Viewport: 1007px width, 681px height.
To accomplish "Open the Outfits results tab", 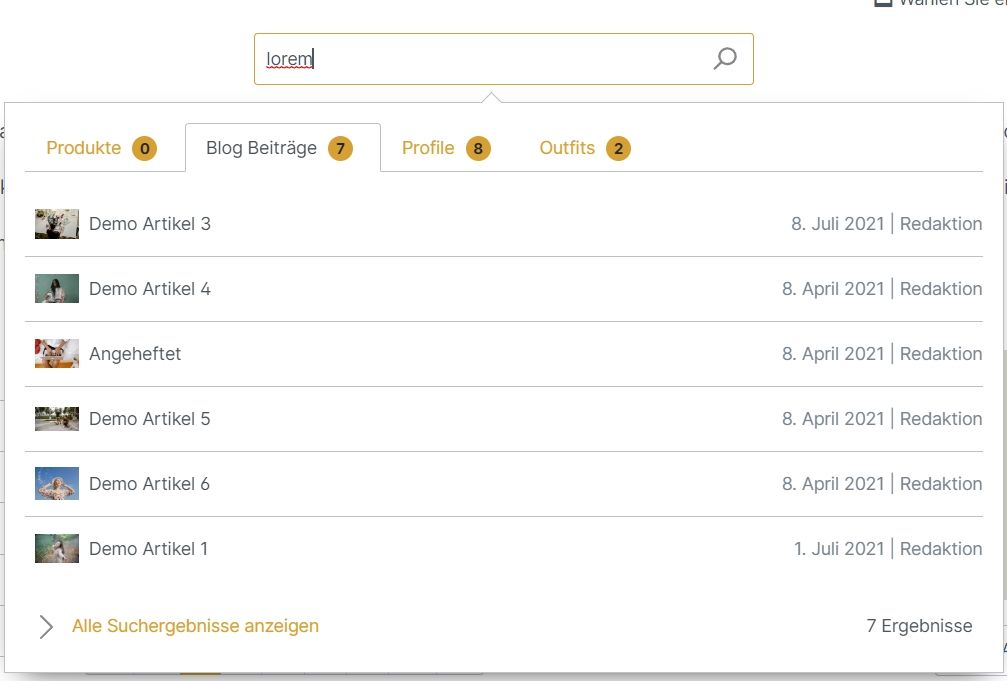I will tap(584, 149).
